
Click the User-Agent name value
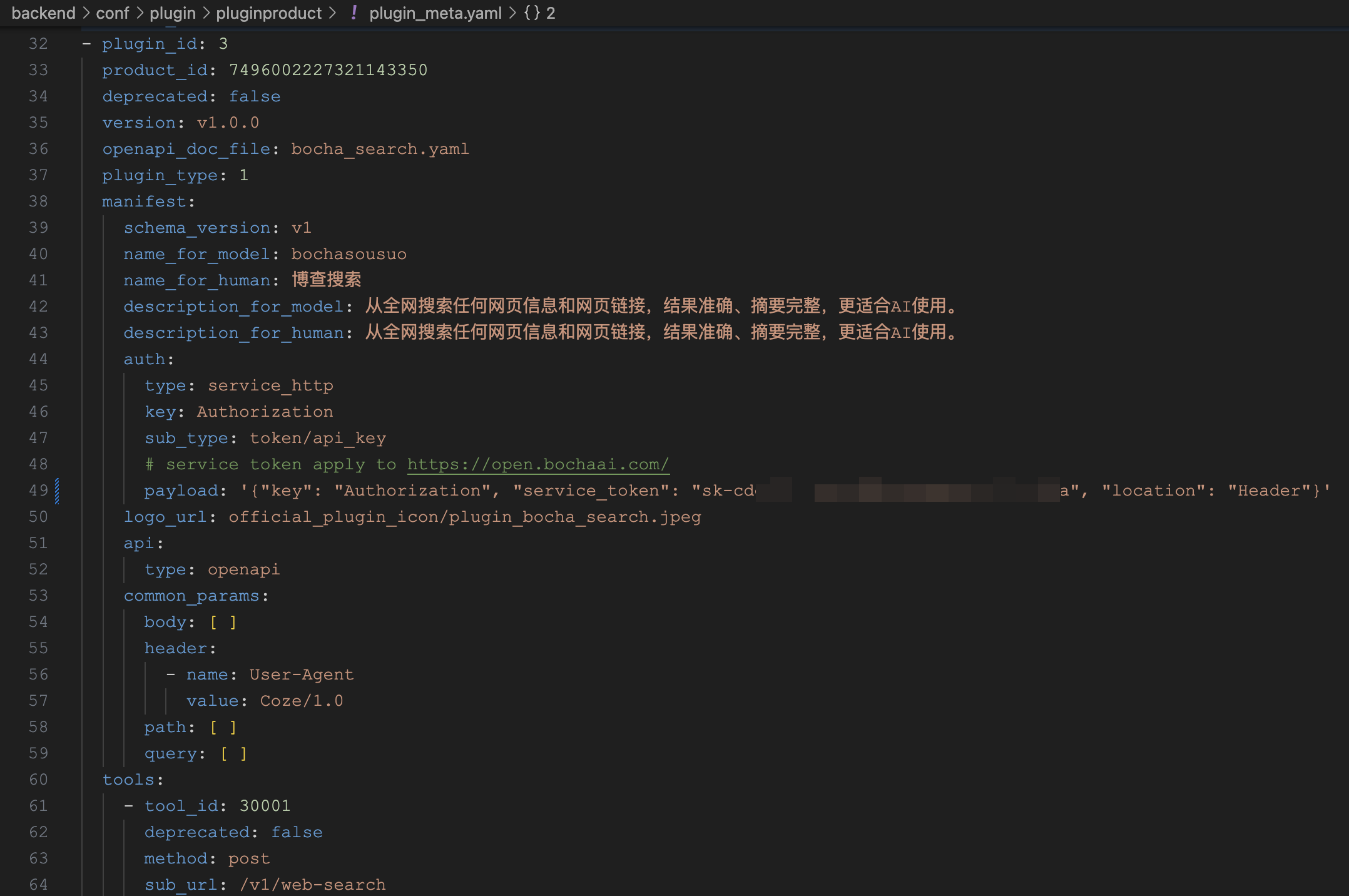click(x=302, y=675)
